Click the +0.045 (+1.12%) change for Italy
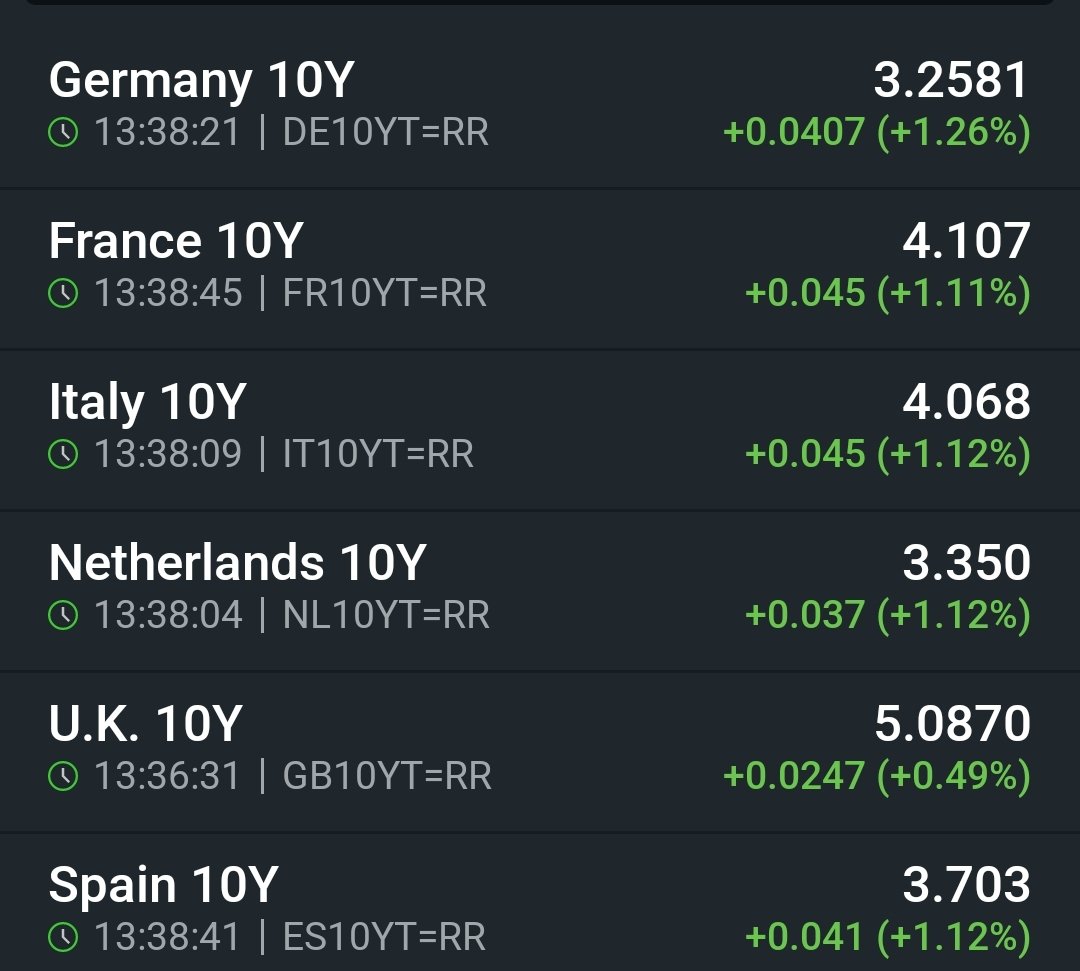 [x=888, y=455]
